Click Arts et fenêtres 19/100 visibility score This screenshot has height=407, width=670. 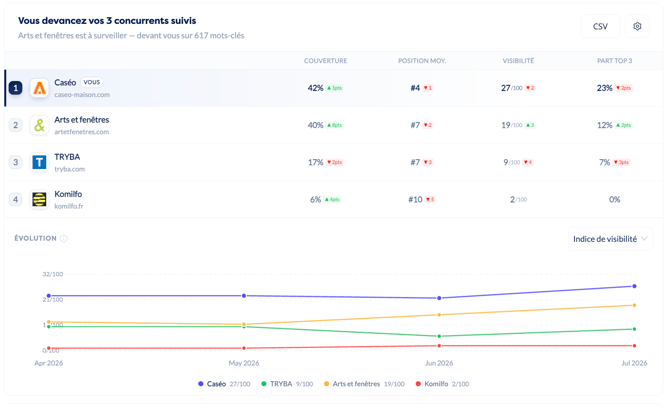coord(511,125)
